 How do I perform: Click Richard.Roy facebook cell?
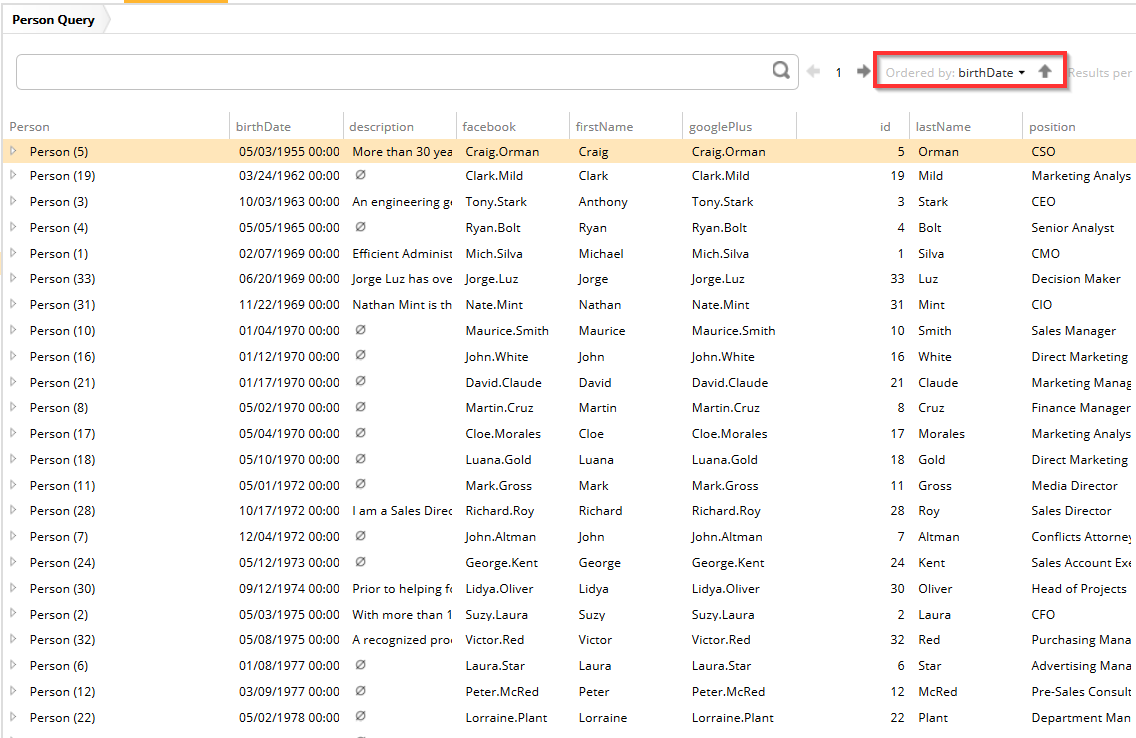click(501, 511)
